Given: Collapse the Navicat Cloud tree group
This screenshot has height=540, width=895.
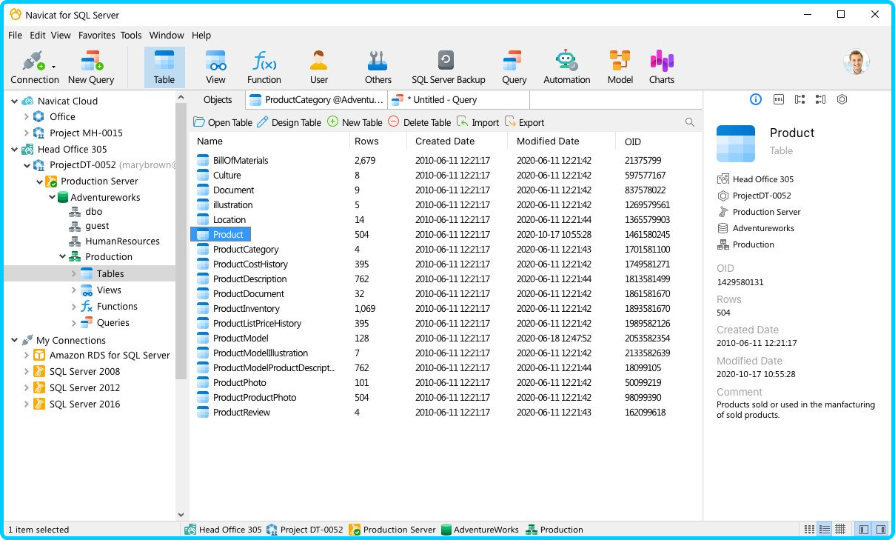Looking at the screenshot, I should pyautogui.click(x=13, y=101).
